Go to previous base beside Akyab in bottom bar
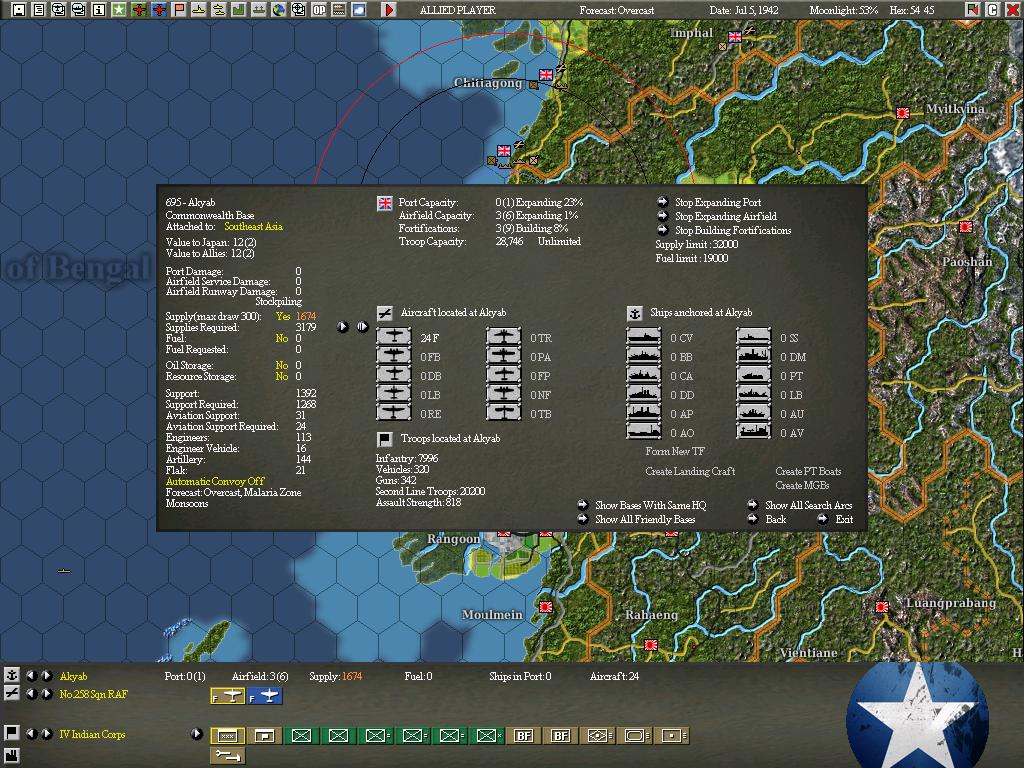The image size is (1024, 768). (x=31, y=676)
